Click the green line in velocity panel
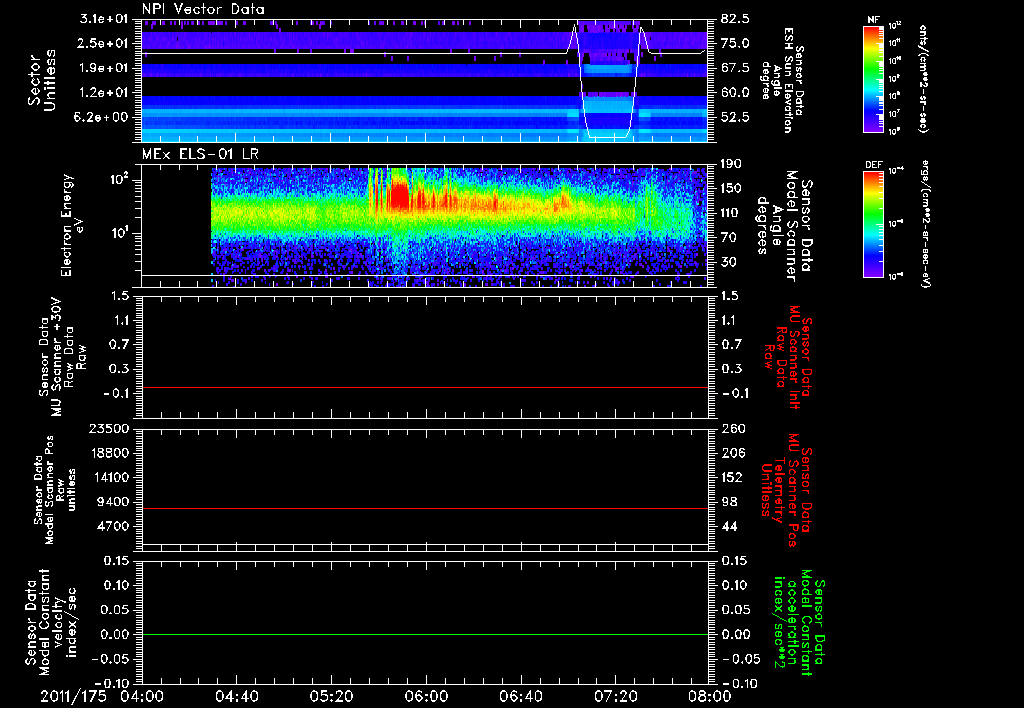 pyautogui.click(x=424, y=634)
